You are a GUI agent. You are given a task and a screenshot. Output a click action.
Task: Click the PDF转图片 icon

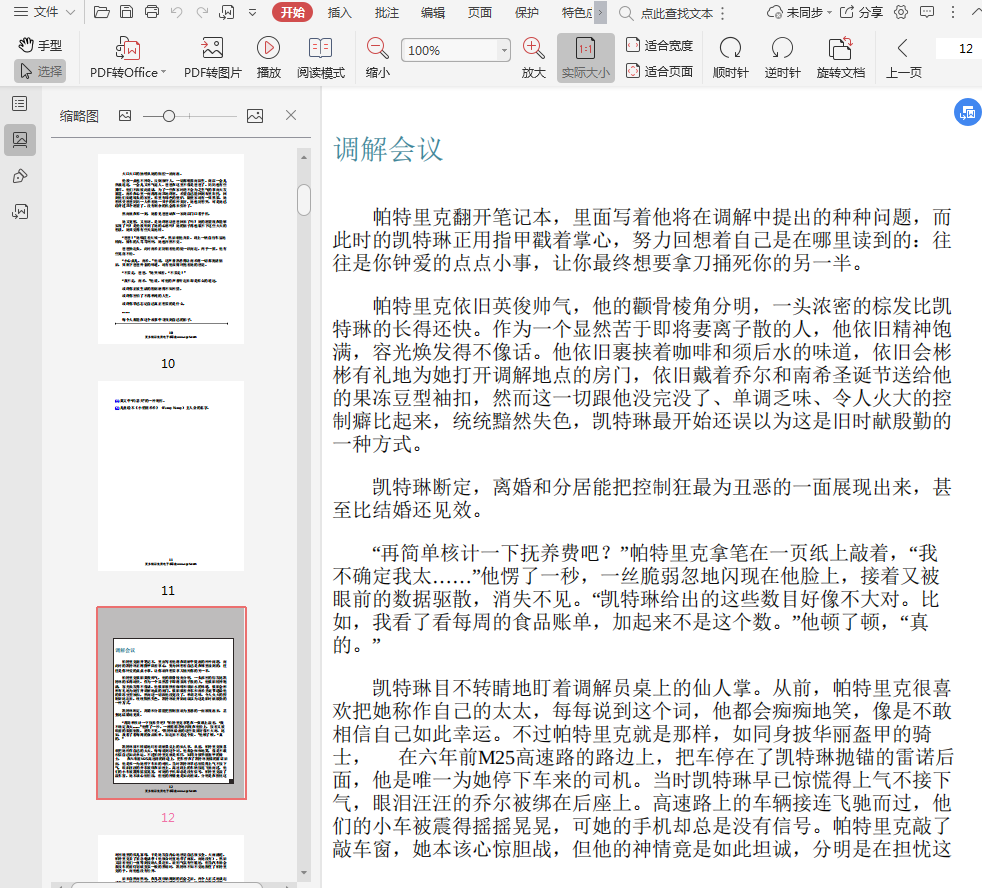point(212,48)
